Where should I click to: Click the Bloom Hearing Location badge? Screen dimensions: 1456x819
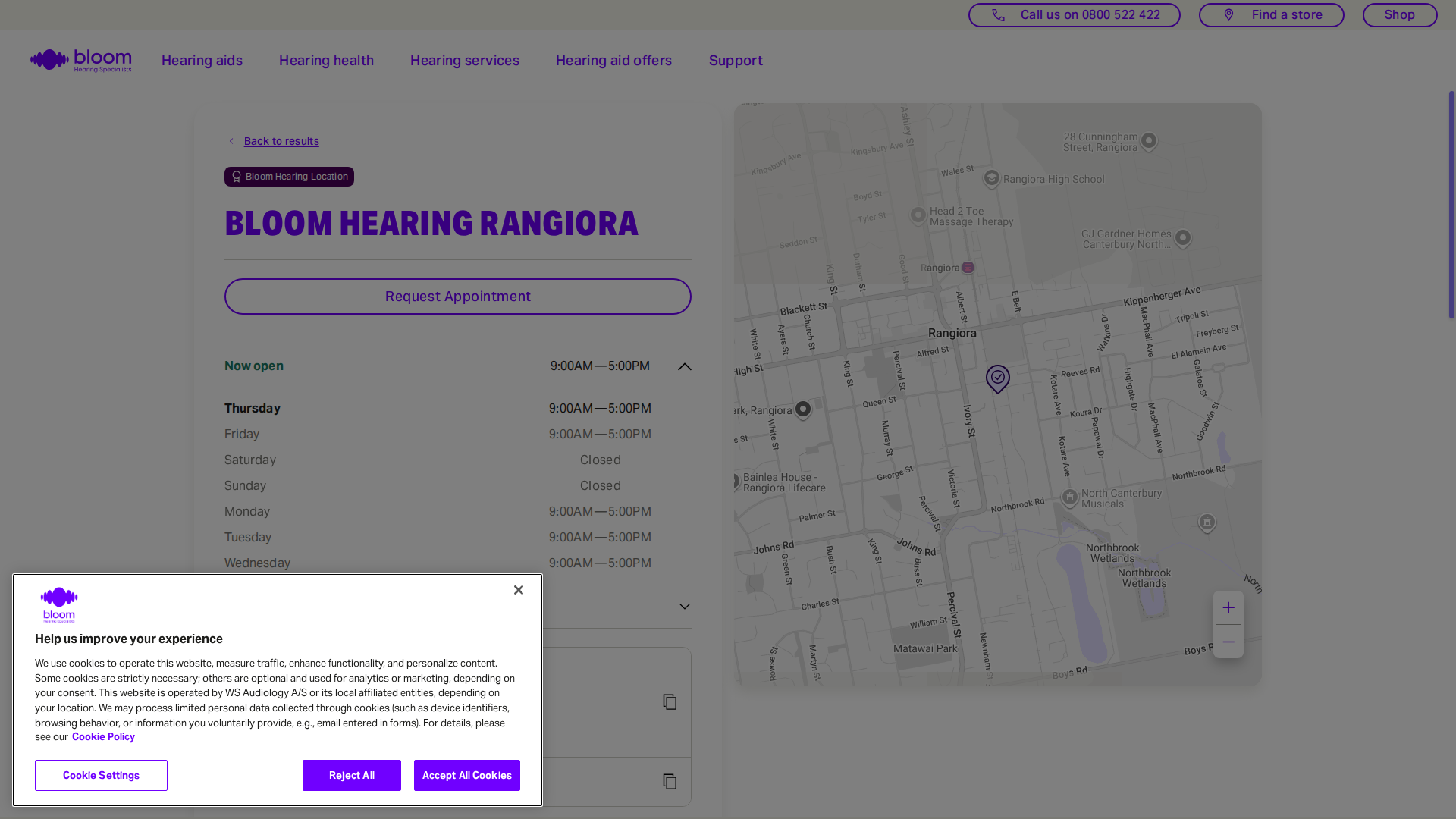pos(289,177)
